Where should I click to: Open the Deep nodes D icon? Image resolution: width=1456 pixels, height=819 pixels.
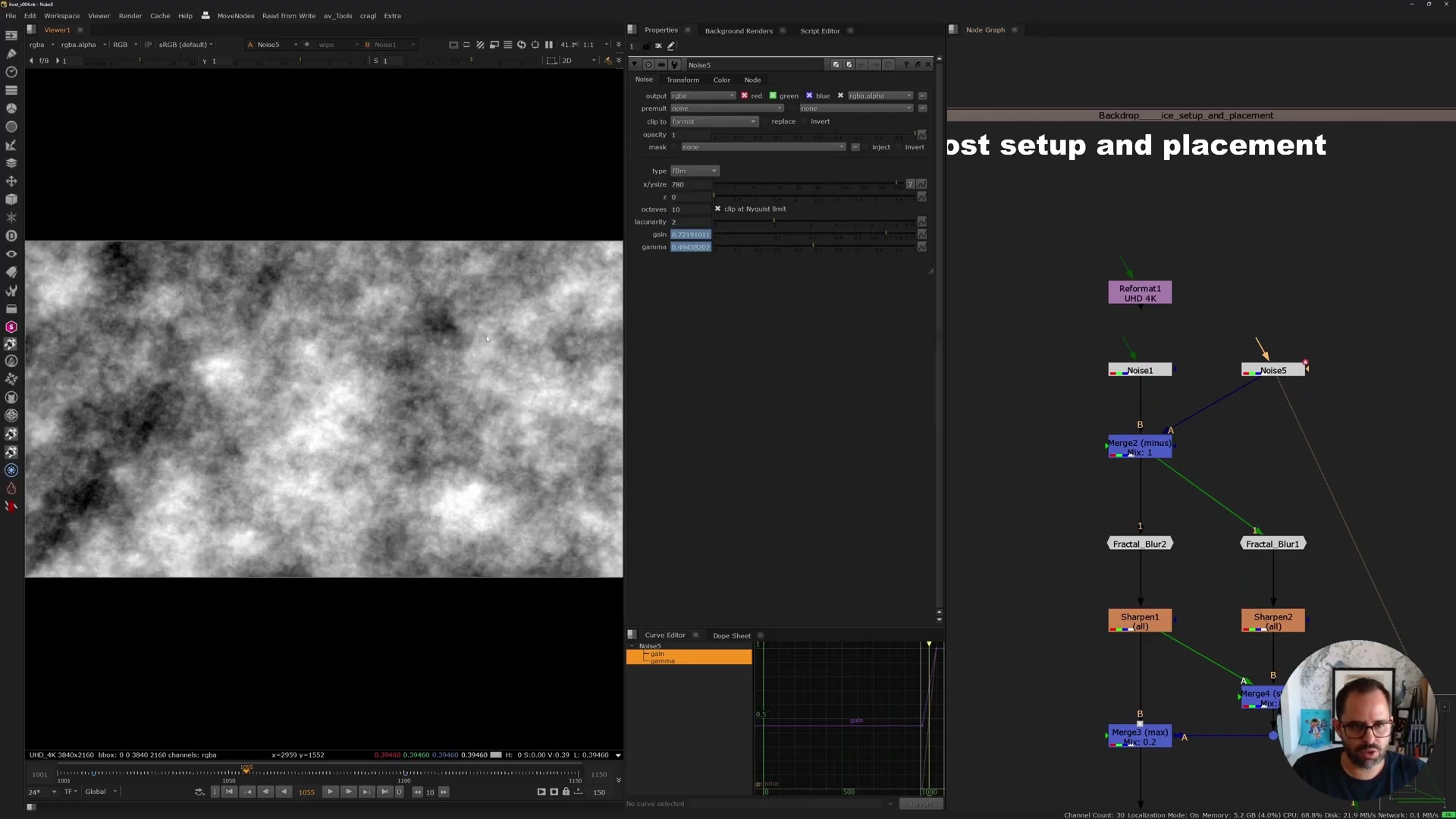[x=11, y=236]
